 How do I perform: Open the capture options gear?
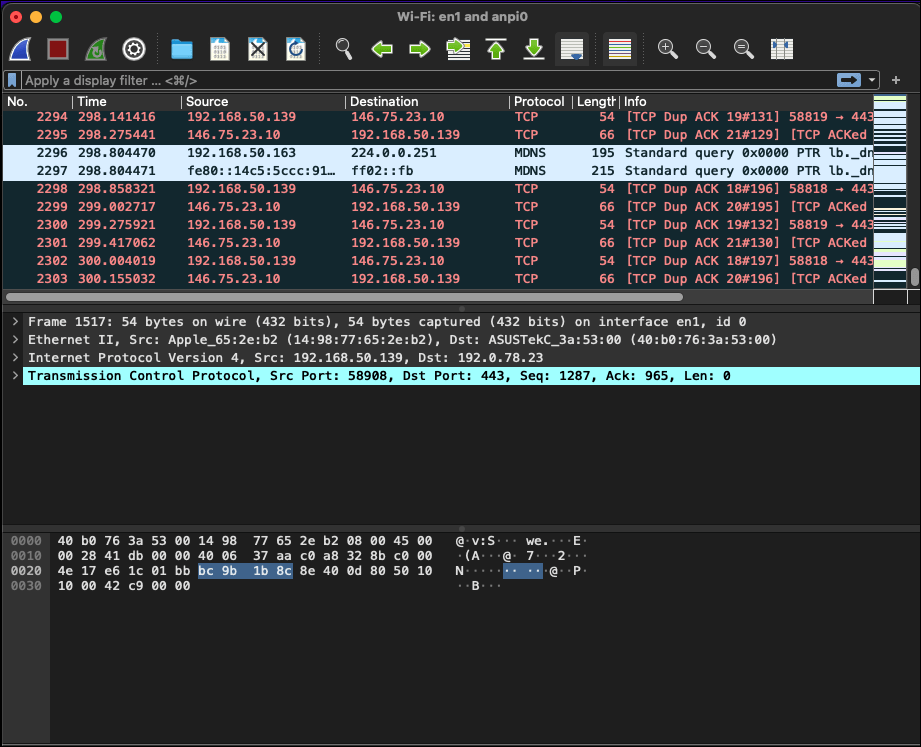[133, 49]
